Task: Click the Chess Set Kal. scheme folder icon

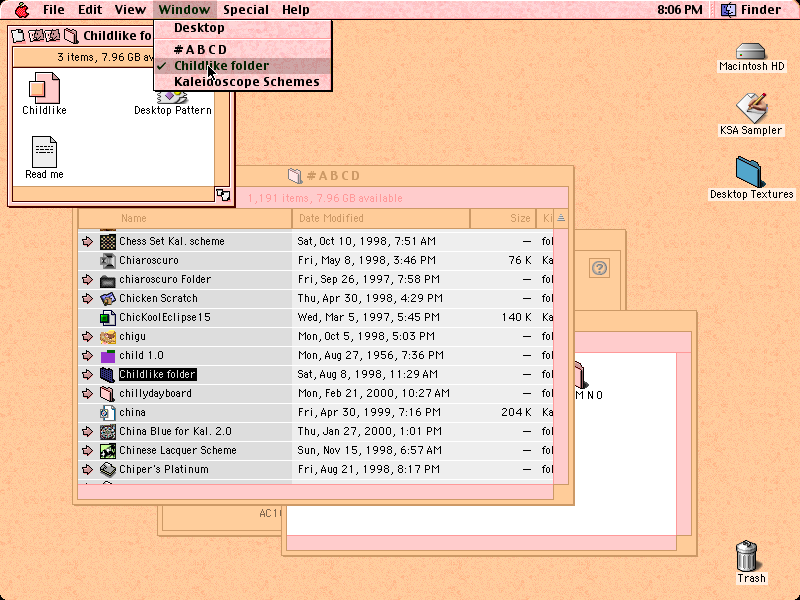Action: click(x=108, y=241)
